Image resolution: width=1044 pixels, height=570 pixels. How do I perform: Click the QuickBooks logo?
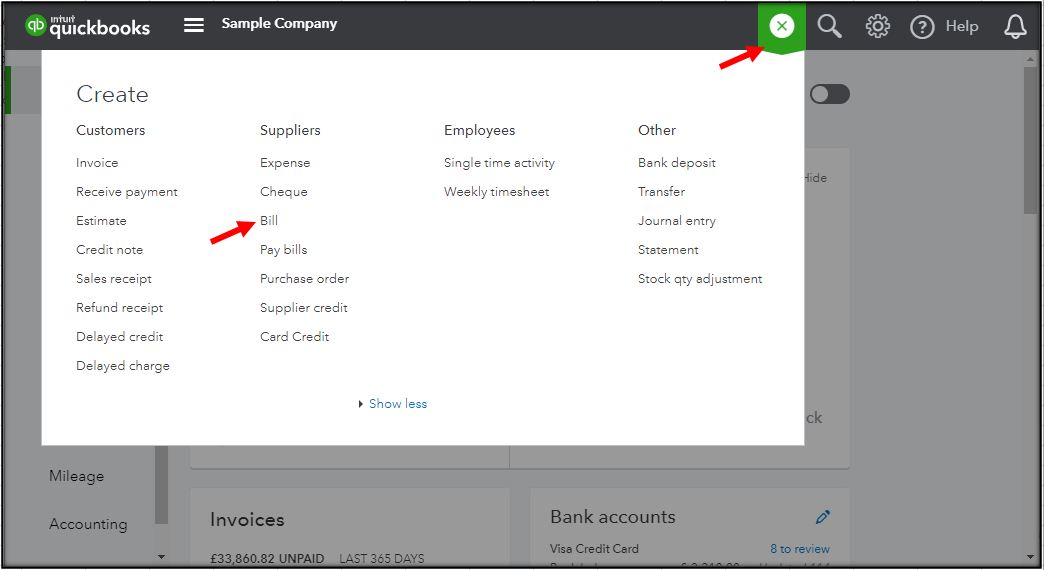pos(88,26)
